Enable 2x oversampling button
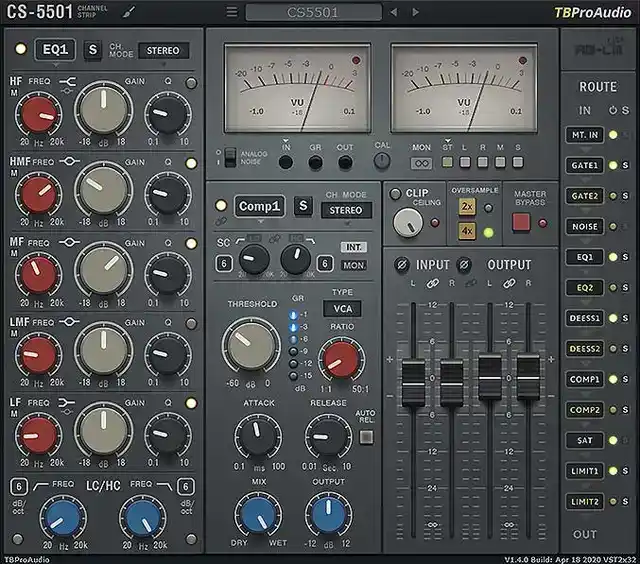Image resolution: width=640 pixels, height=564 pixels. 467,207
